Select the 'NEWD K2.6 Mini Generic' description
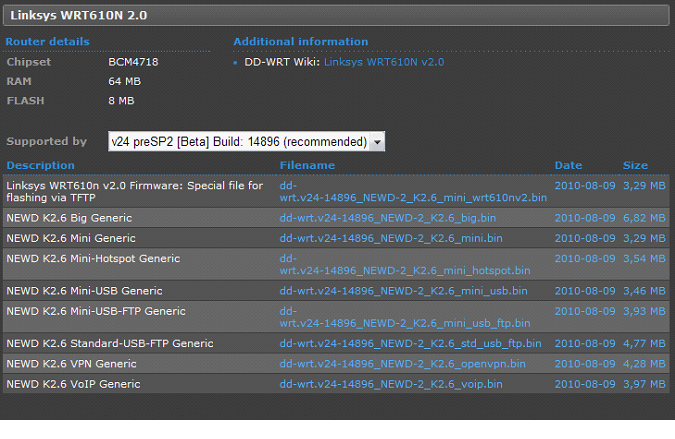This screenshot has height=439, width=675. point(71,238)
